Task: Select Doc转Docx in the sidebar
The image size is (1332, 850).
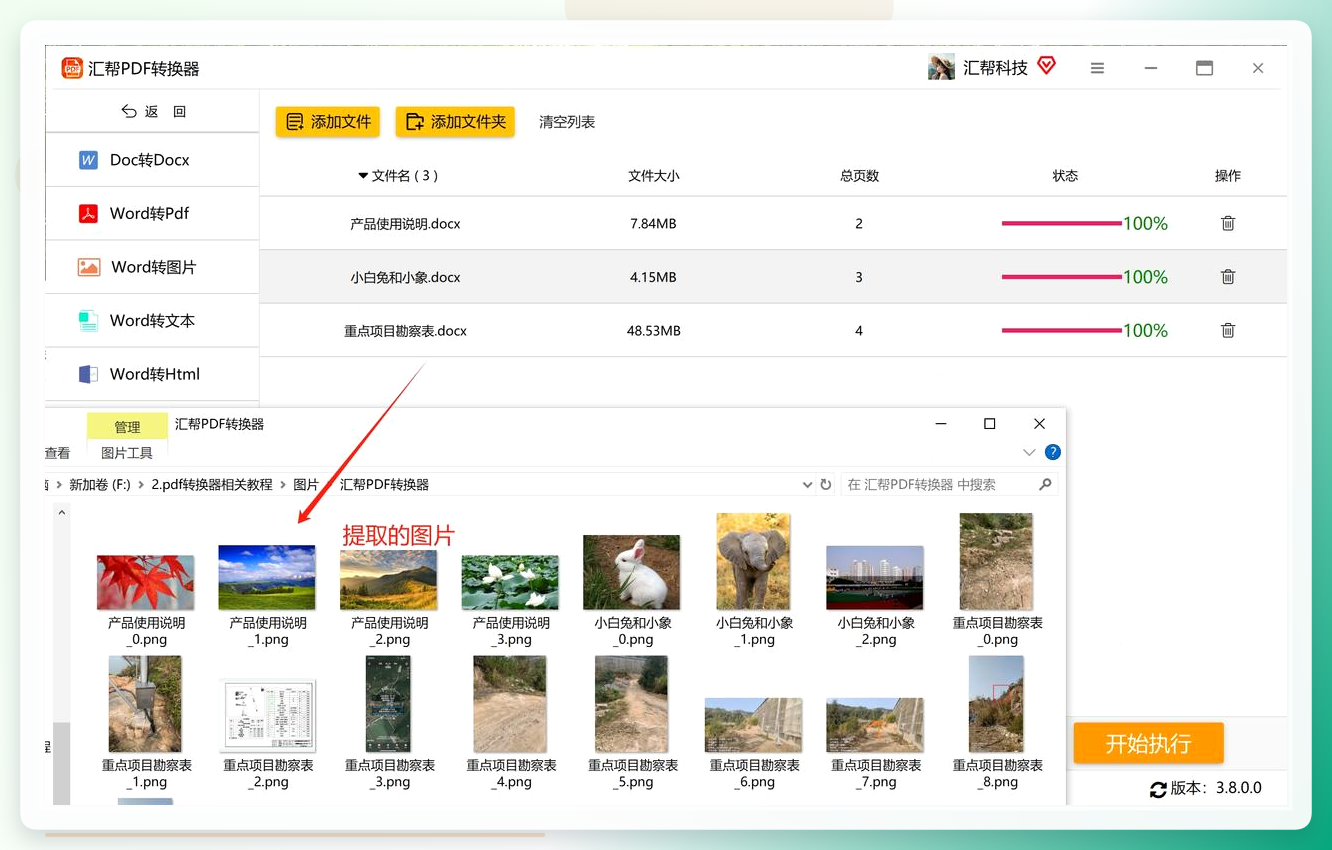Action: coord(152,160)
